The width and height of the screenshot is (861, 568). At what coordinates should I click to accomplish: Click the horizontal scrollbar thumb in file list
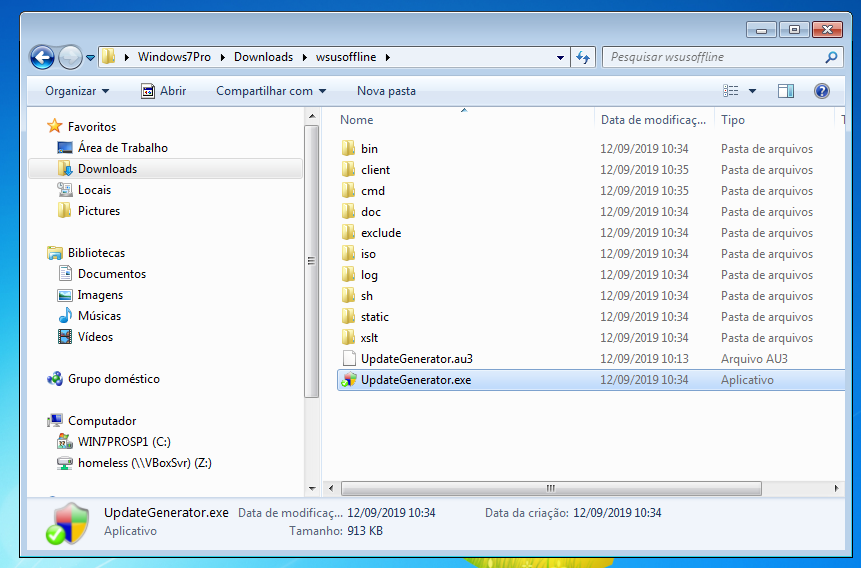click(551, 488)
